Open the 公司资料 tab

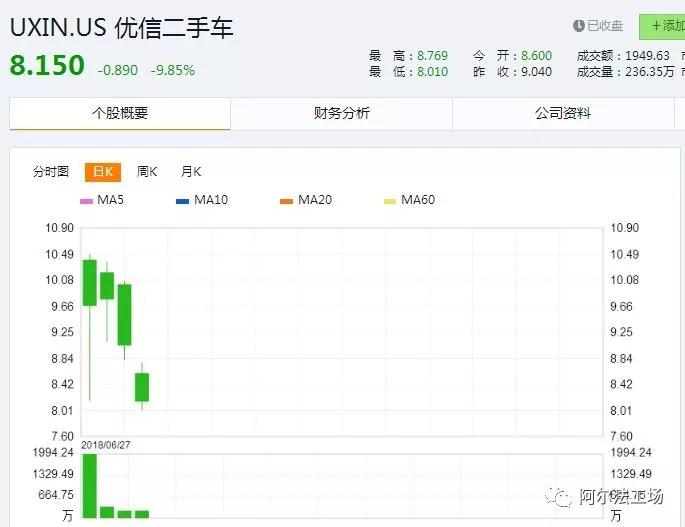[563, 113]
